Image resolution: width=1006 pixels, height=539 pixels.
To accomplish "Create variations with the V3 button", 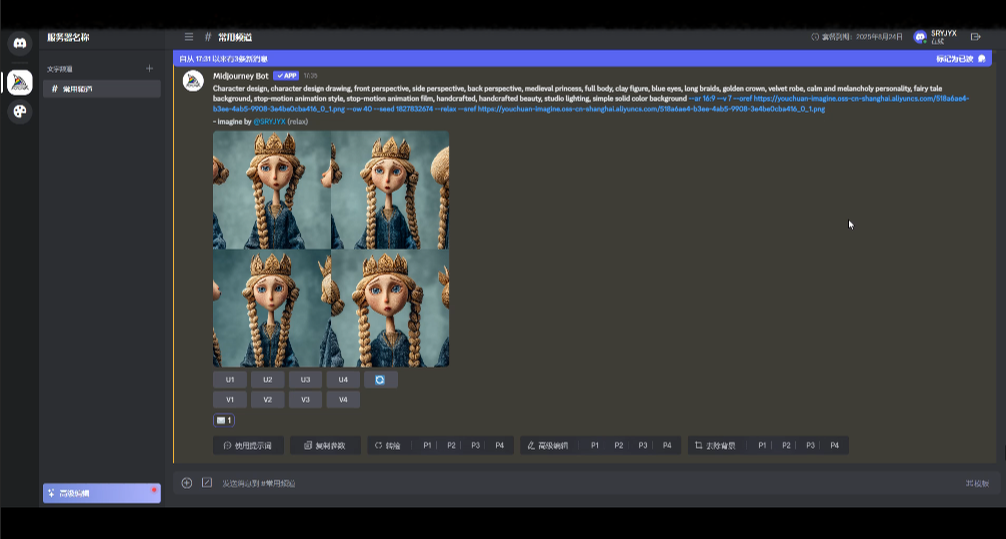I will pos(305,400).
